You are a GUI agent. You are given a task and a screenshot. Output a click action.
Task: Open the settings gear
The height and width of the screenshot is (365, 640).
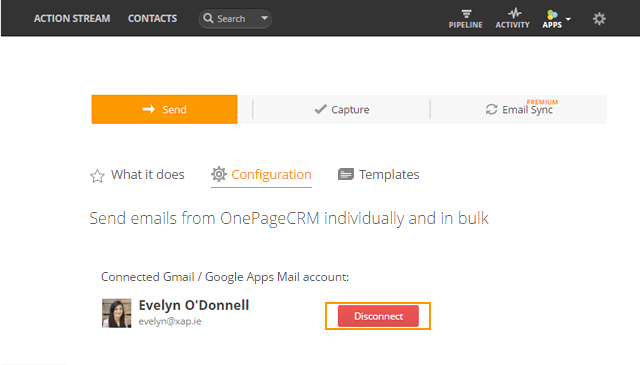(x=599, y=19)
